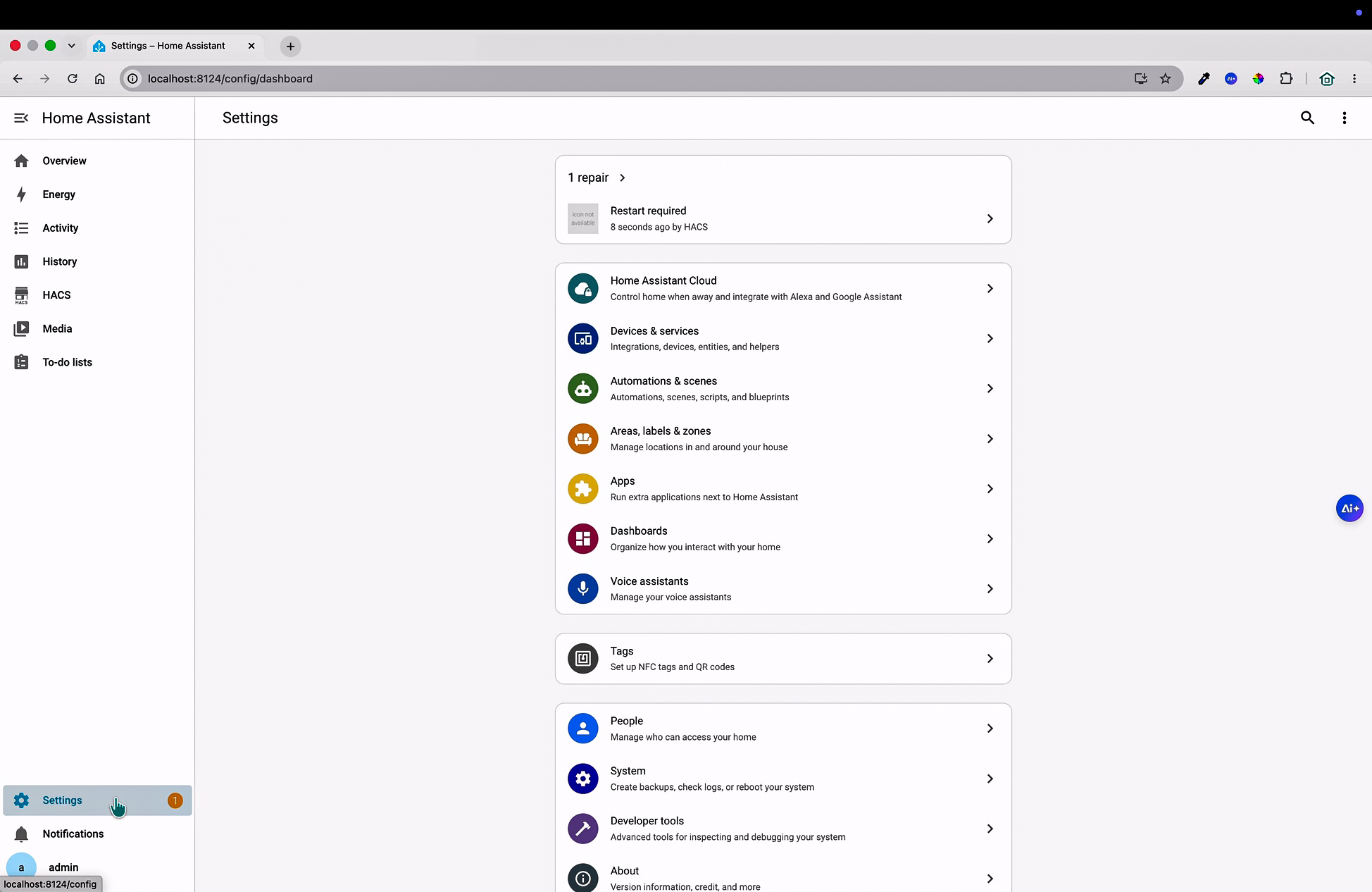1372x892 pixels.
Task: Open the Restart required chevron arrow
Action: [990, 219]
